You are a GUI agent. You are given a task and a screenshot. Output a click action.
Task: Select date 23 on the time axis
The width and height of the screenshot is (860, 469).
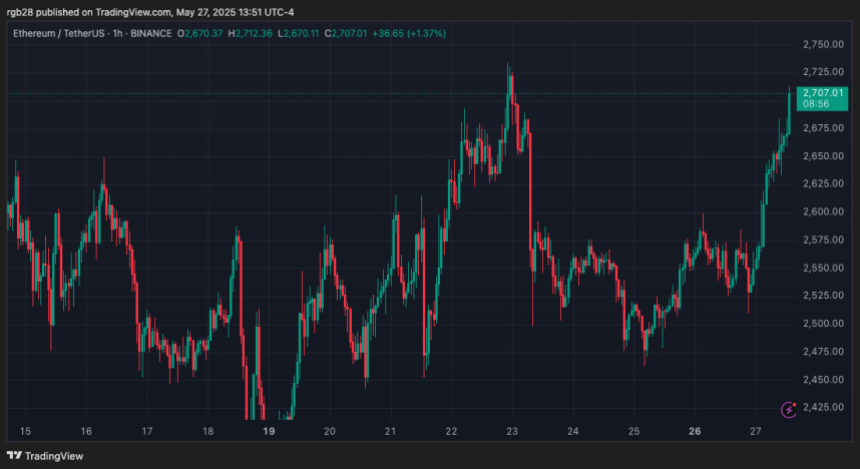pyautogui.click(x=512, y=432)
